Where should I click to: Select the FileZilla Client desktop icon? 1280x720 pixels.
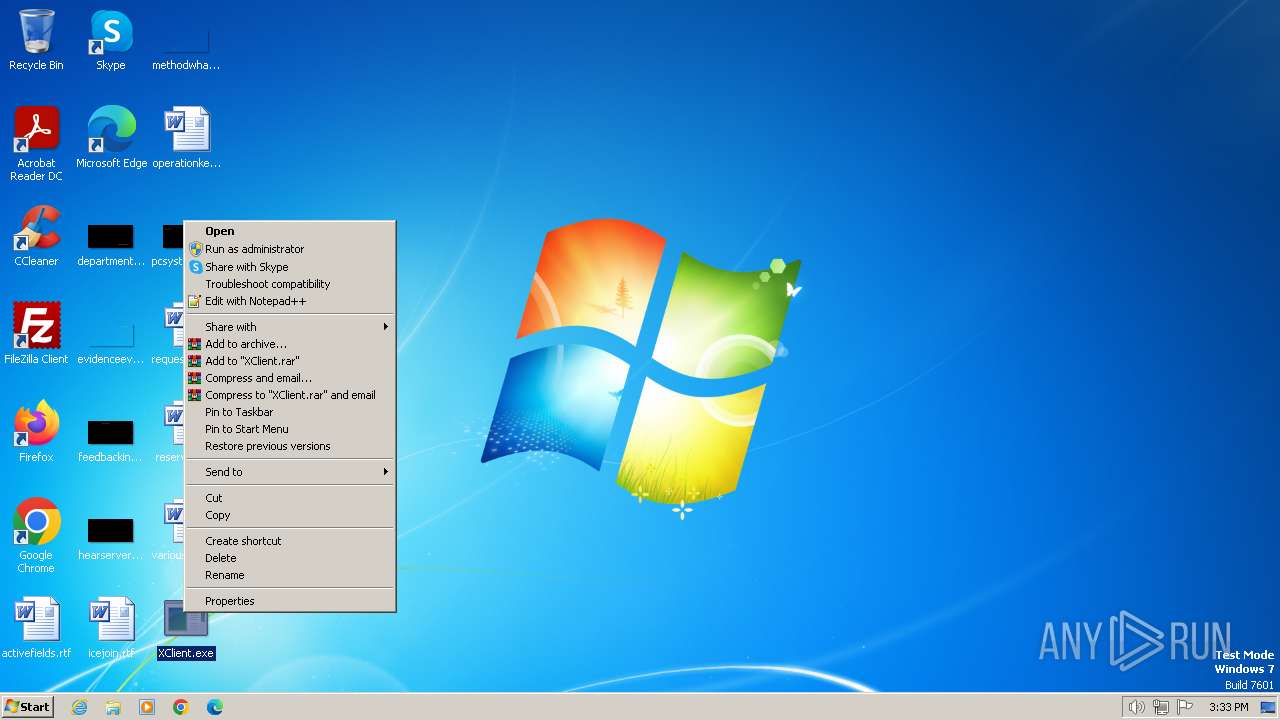pyautogui.click(x=36, y=334)
